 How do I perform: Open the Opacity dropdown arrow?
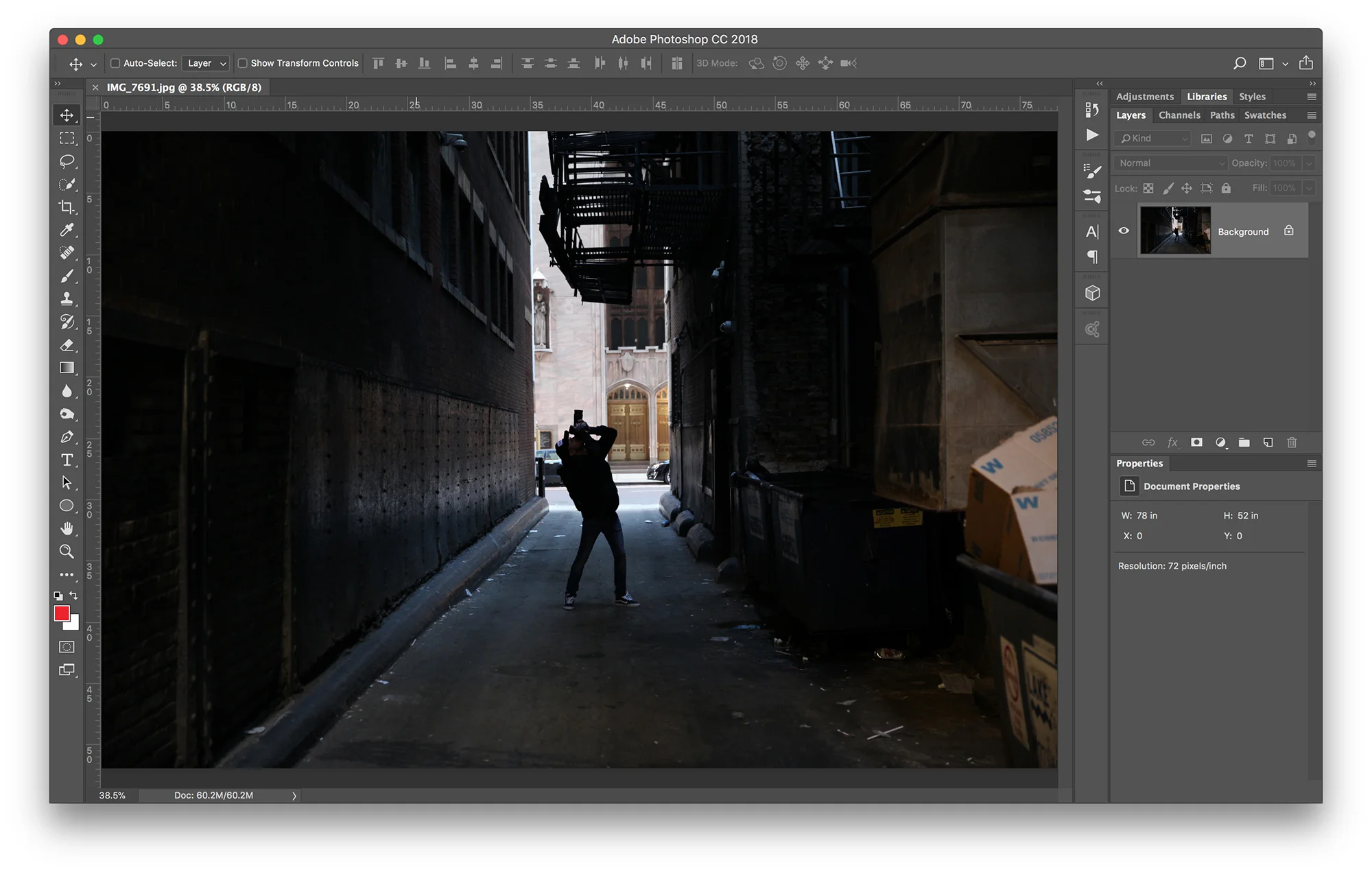tap(1309, 163)
